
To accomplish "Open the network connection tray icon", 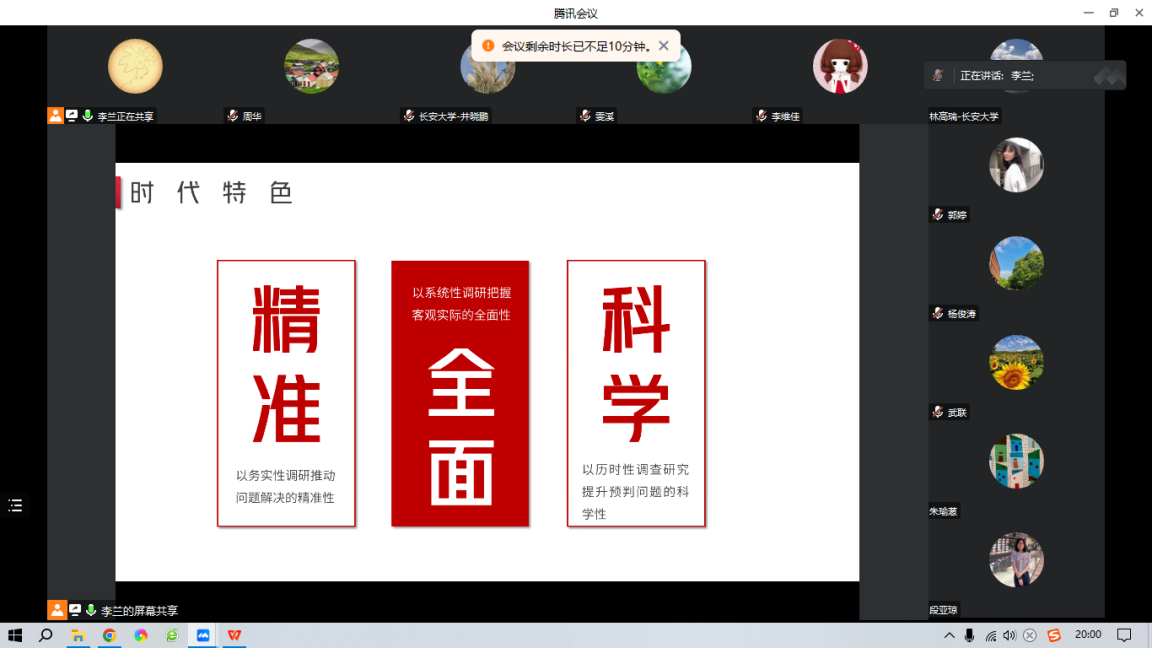I will [990, 635].
